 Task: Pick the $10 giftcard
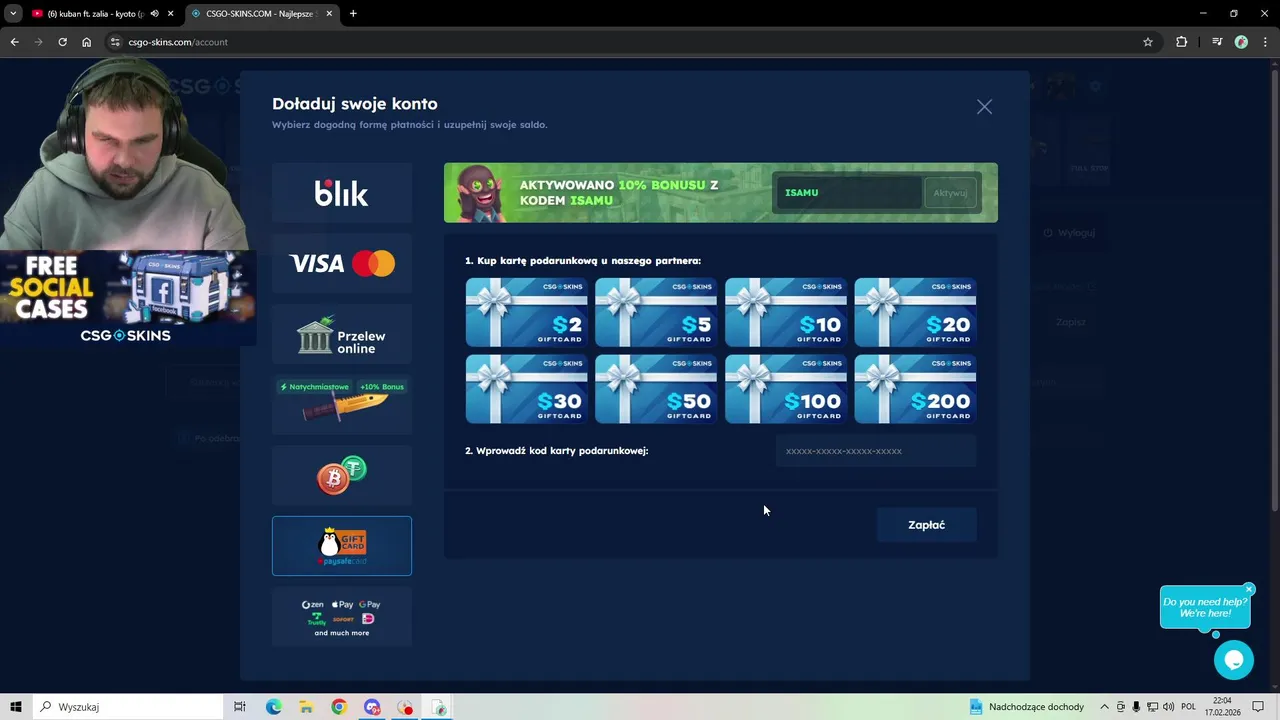[786, 312]
